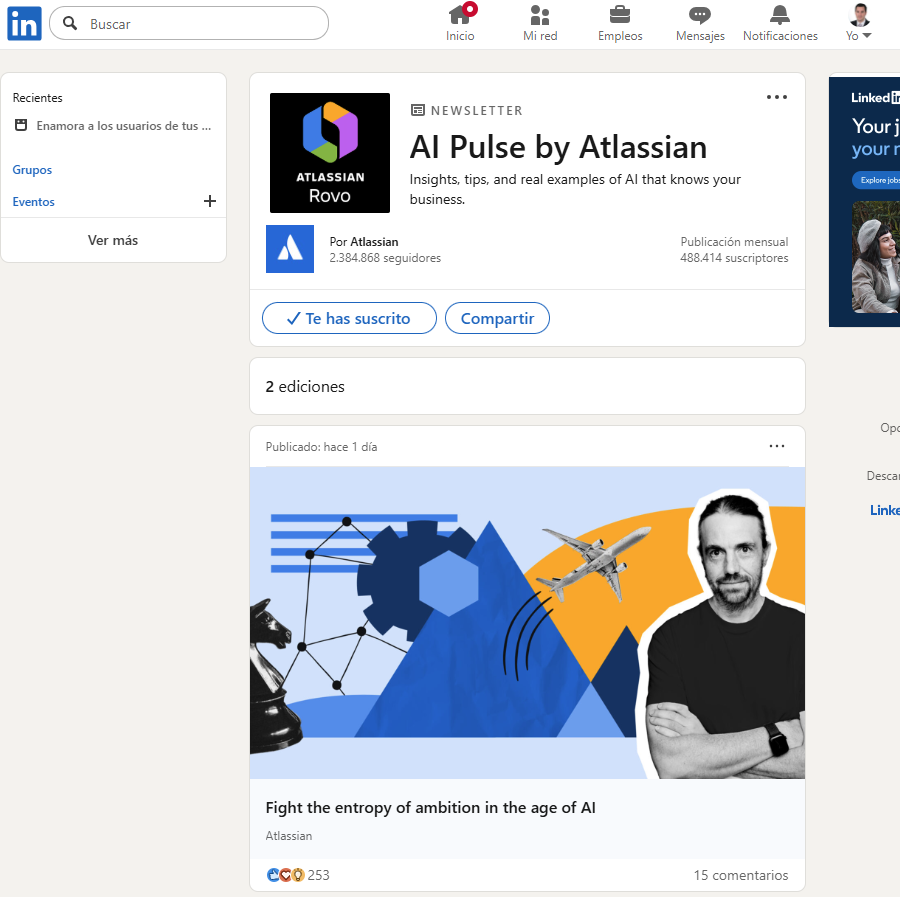900x897 pixels.
Task: Open Eventos link in sidebar
Action: click(33, 201)
